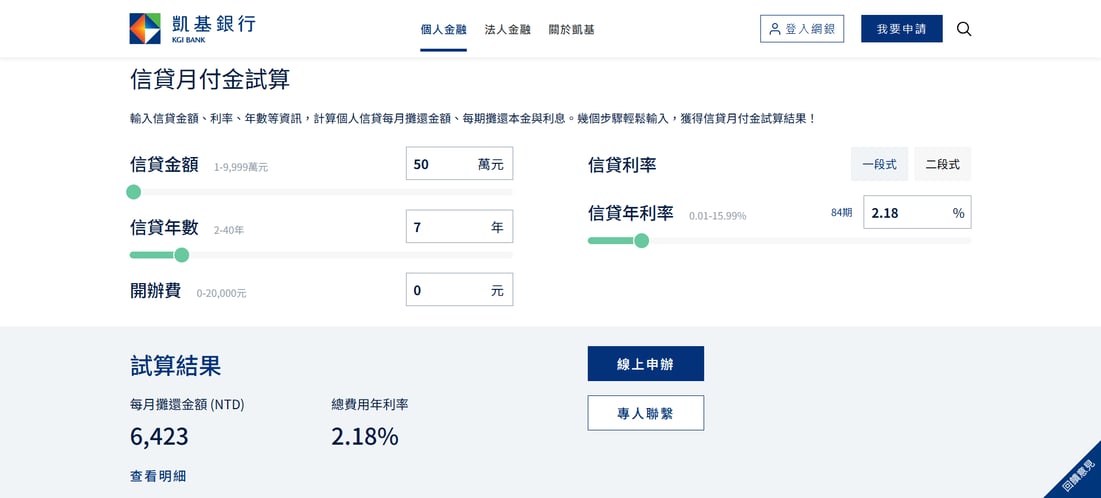This screenshot has width=1101, height=498.
Task: Open the search magnifier icon
Action: click(x=964, y=29)
